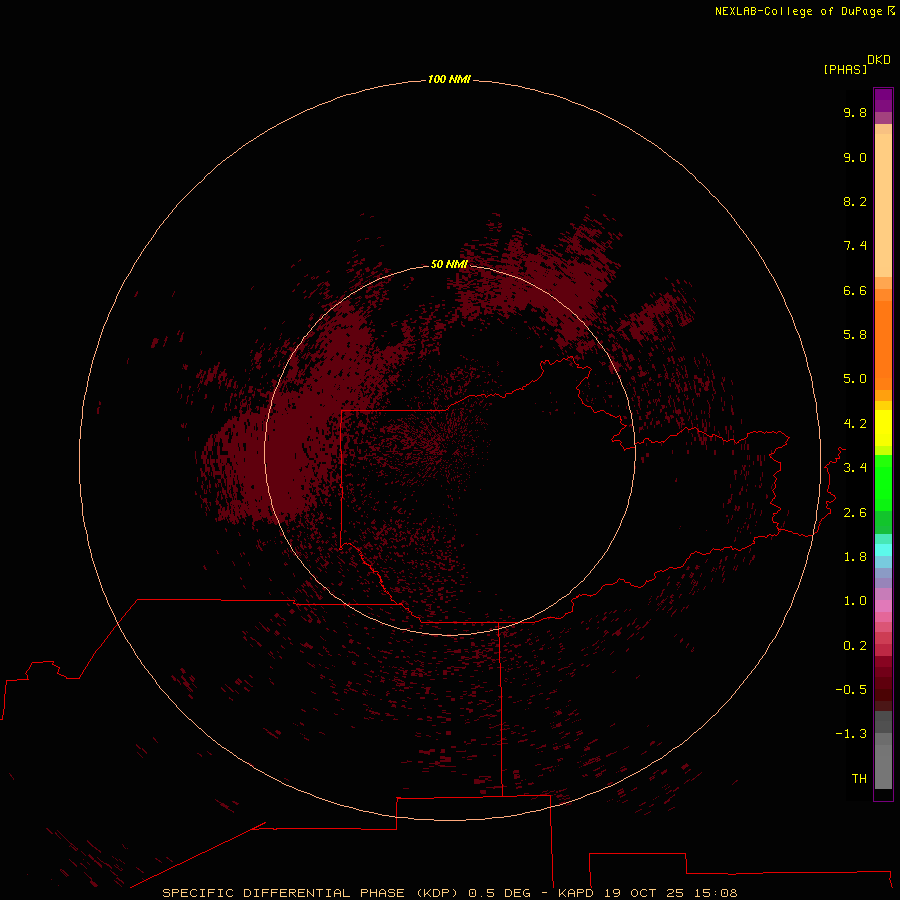Click the 1.0 value on the color scale
The image size is (900, 900).
pos(855,601)
